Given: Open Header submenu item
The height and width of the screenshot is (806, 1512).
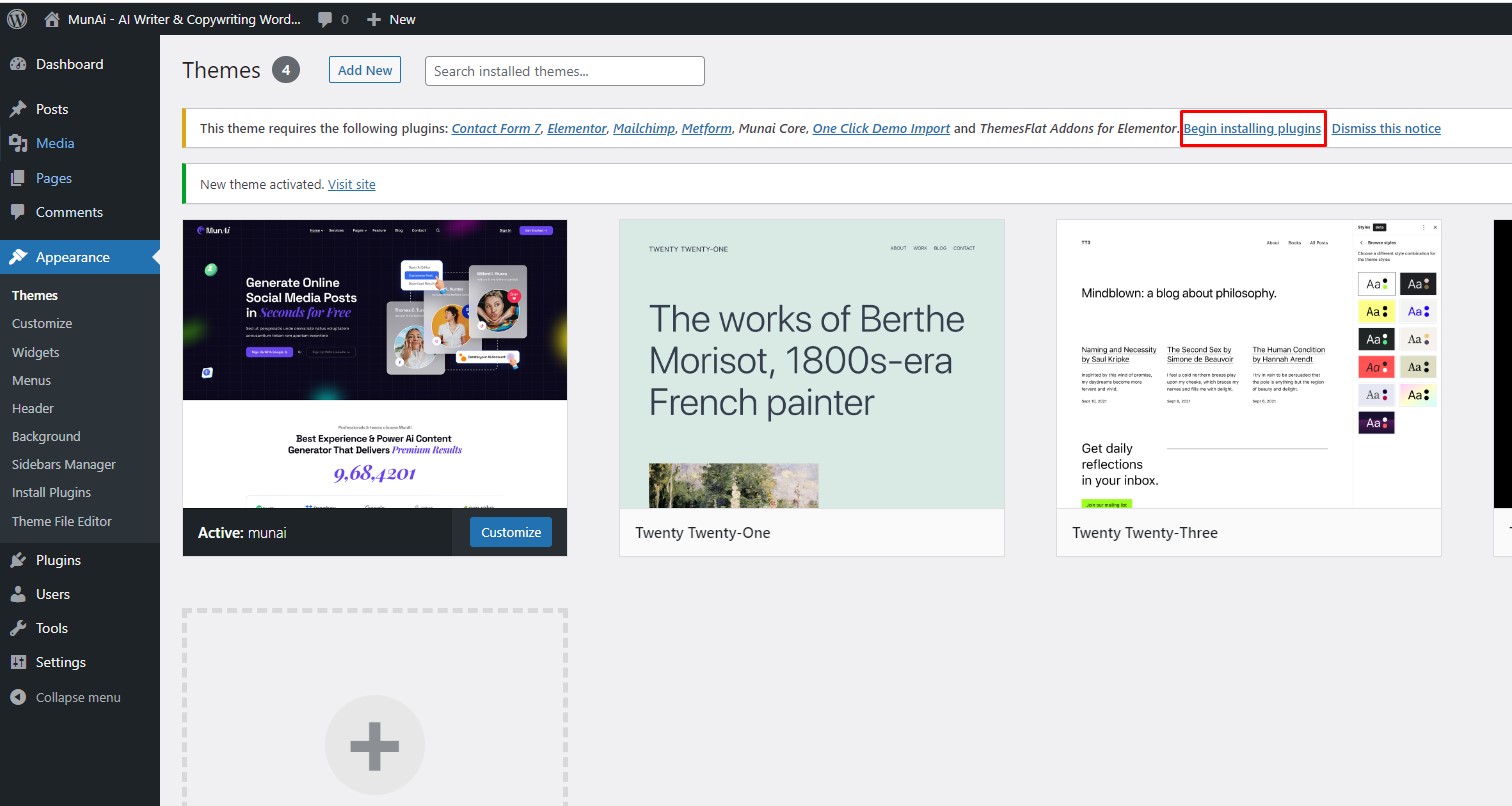Looking at the screenshot, I should 33,408.
